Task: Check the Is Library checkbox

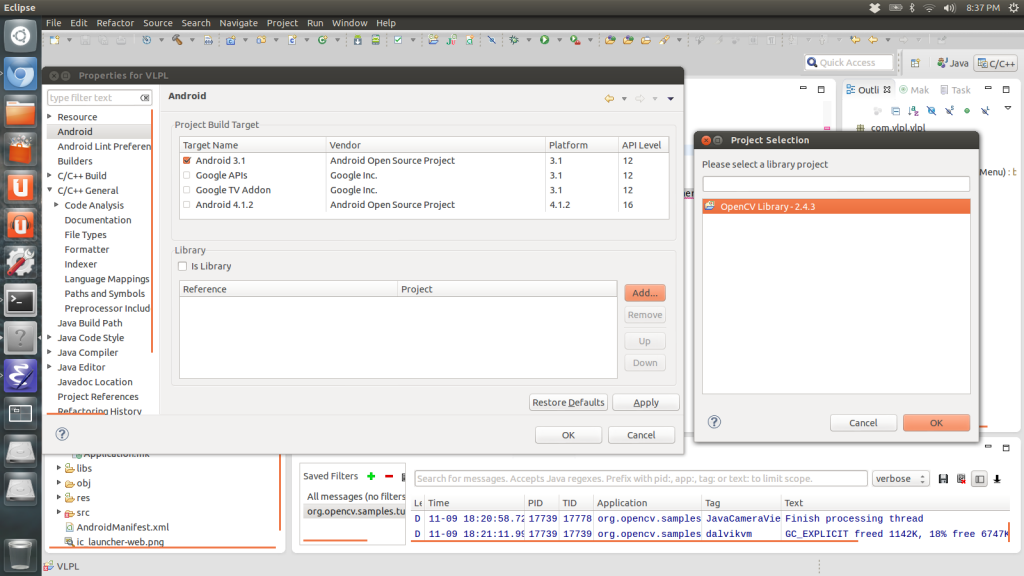Action: coord(182,266)
